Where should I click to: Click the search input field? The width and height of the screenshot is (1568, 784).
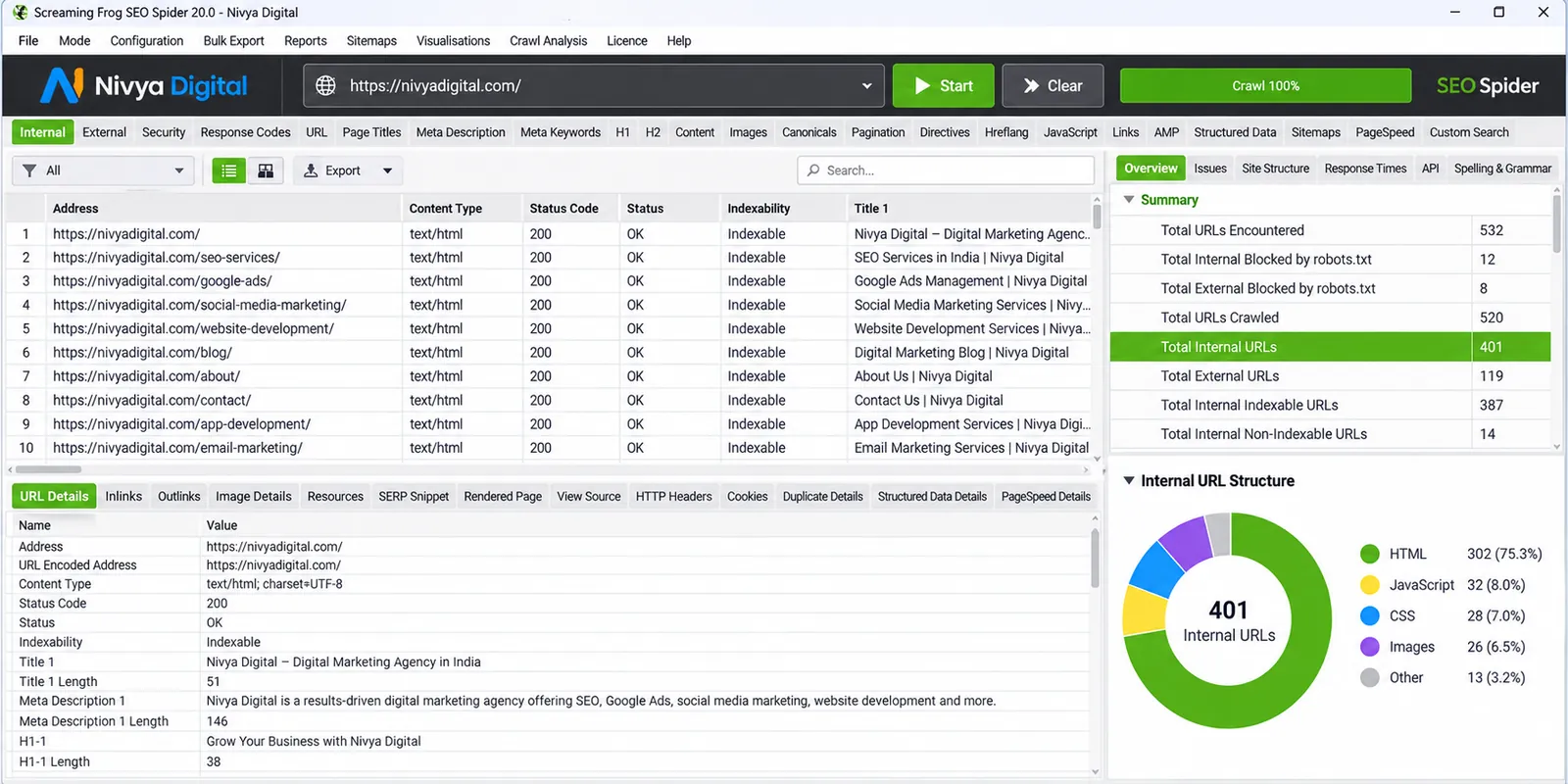click(x=946, y=171)
